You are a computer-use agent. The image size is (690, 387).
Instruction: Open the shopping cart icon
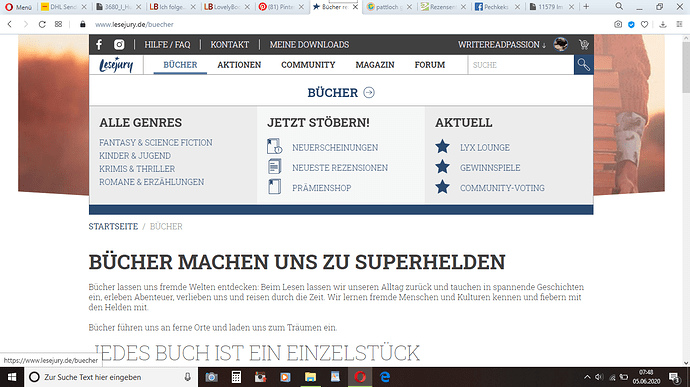click(584, 44)
